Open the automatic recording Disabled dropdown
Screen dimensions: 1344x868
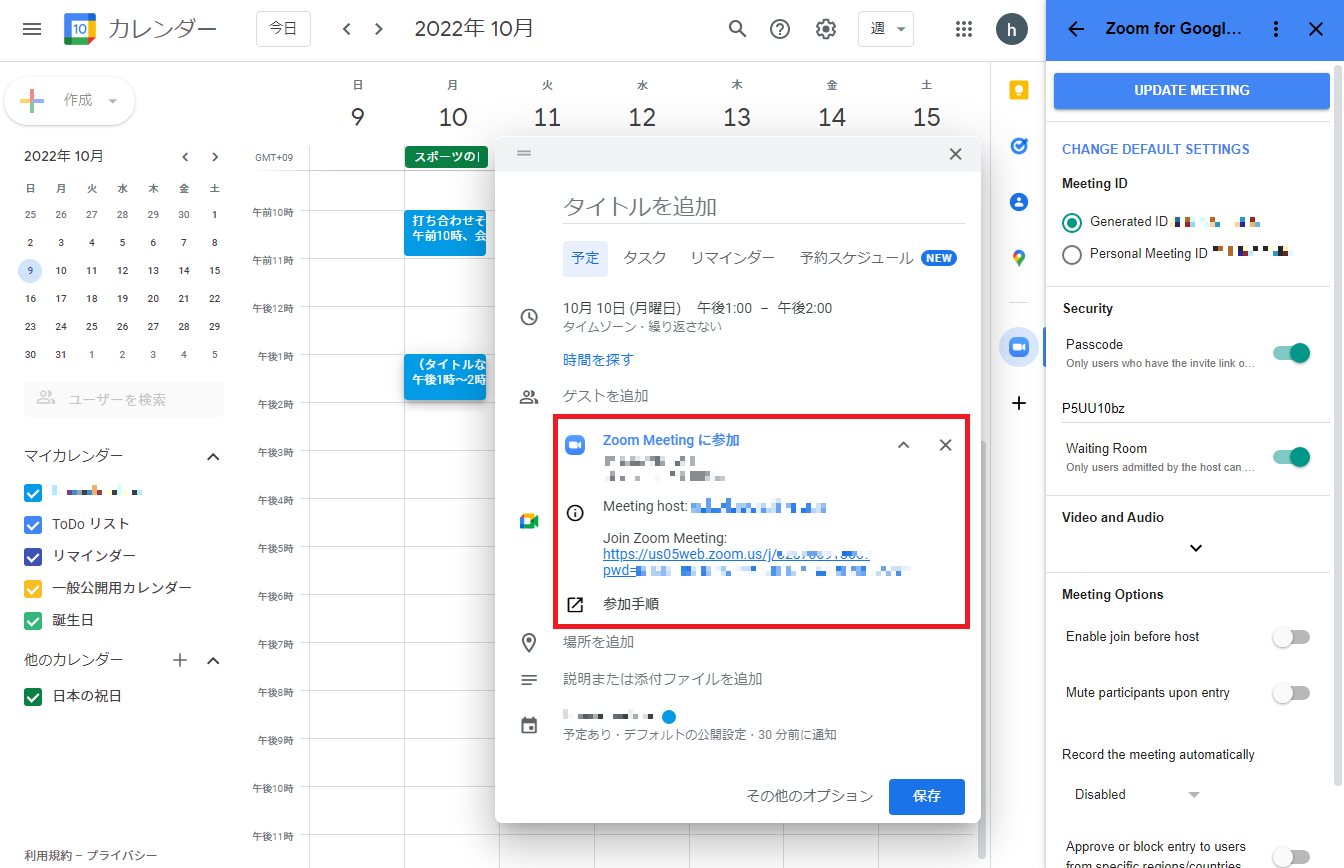1136,795
